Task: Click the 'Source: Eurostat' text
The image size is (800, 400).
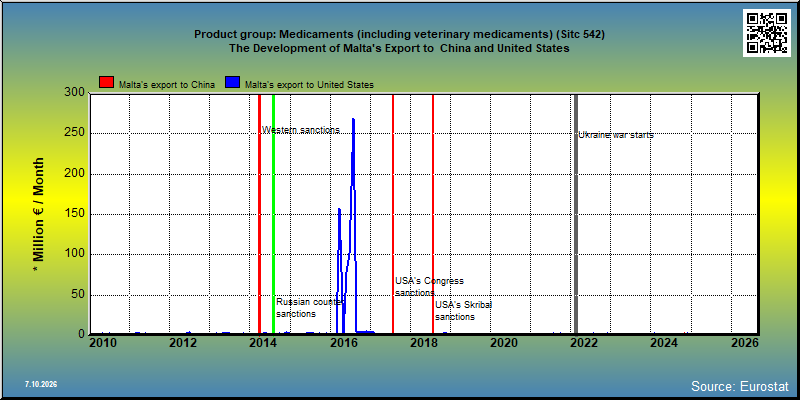Action: [740, 386]
